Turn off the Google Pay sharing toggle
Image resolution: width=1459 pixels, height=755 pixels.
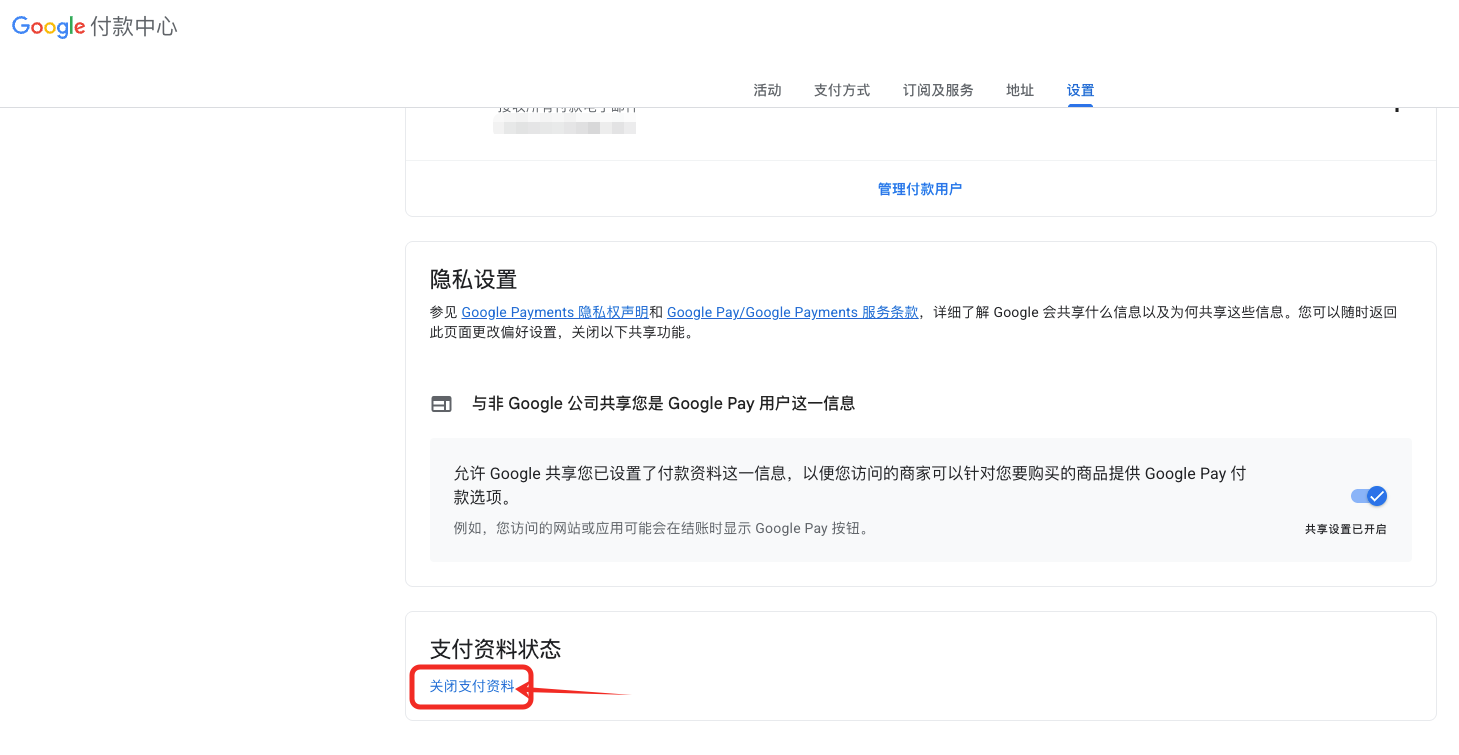1368,496
